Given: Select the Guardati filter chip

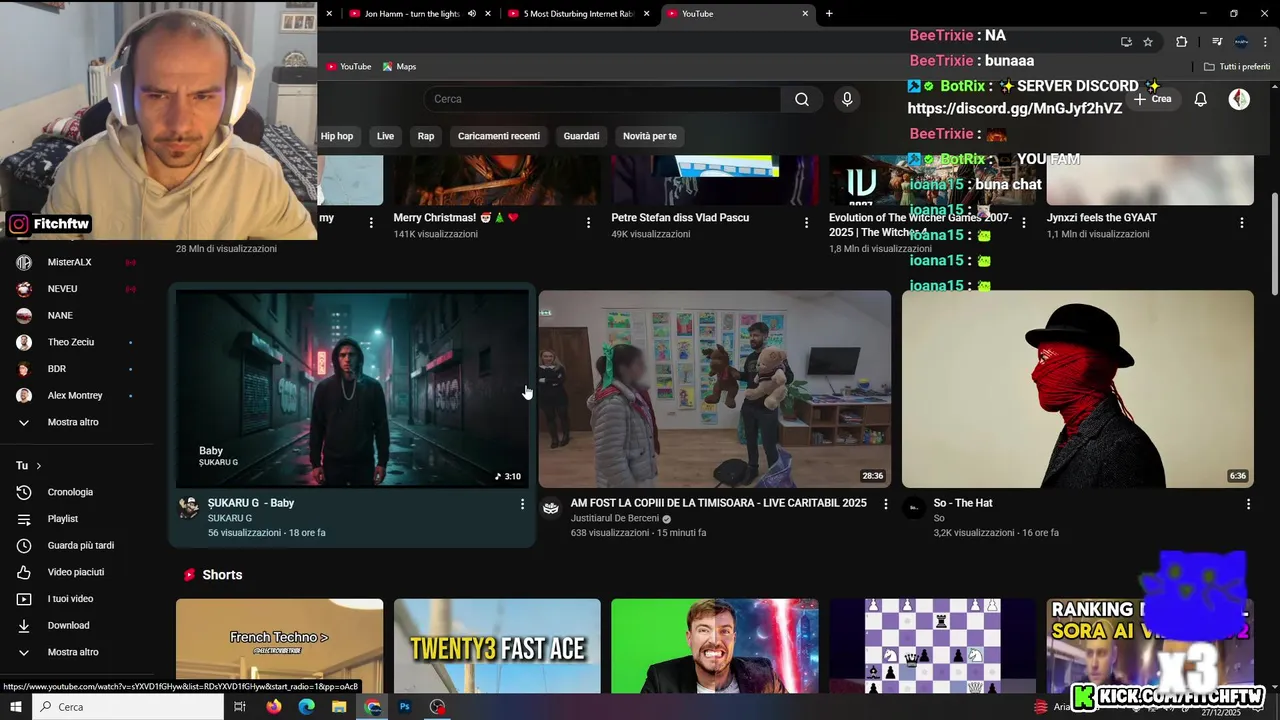Looking at the screenshot, I should point(581,136).
